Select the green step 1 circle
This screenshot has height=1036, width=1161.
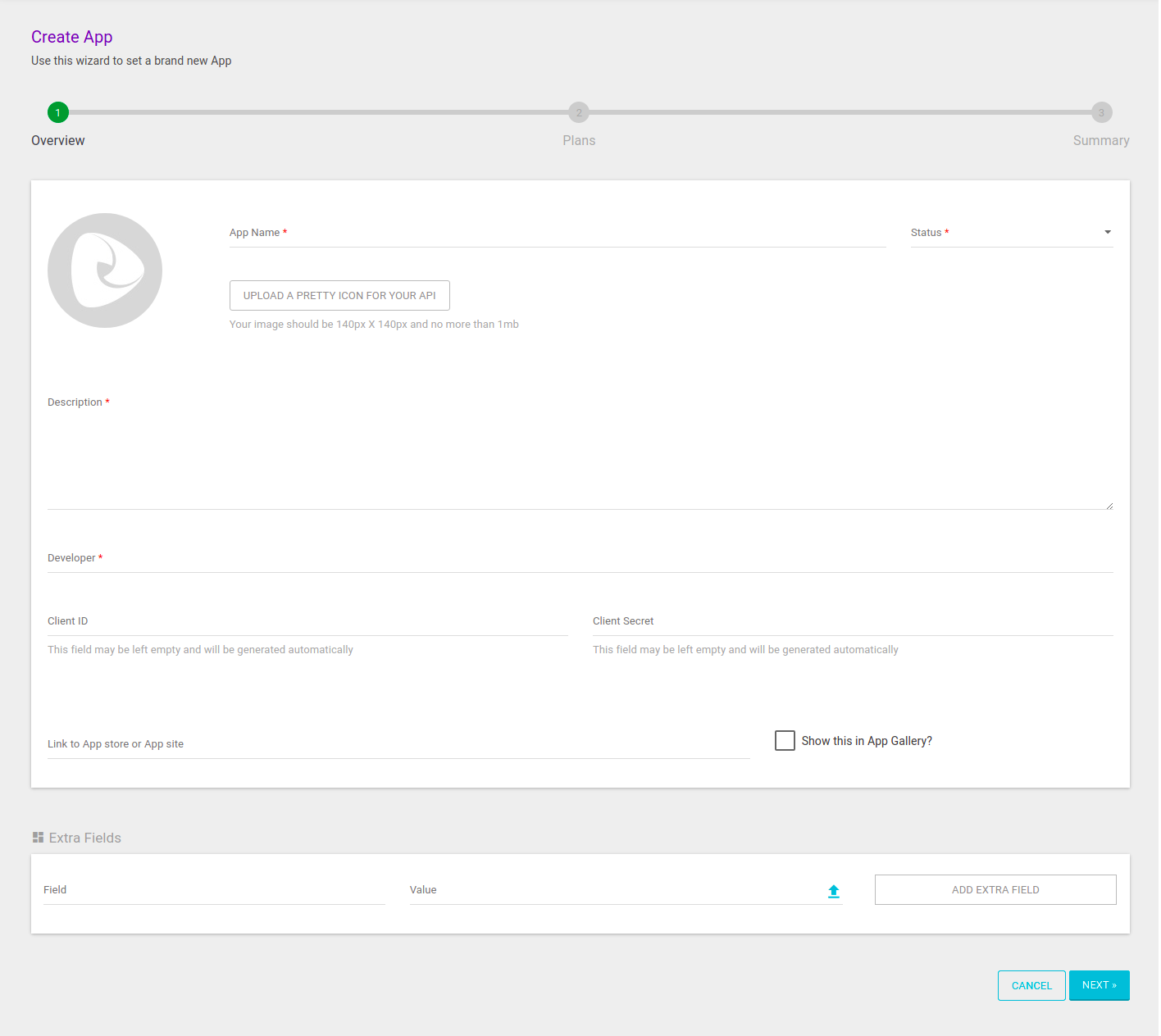(57, 112)
